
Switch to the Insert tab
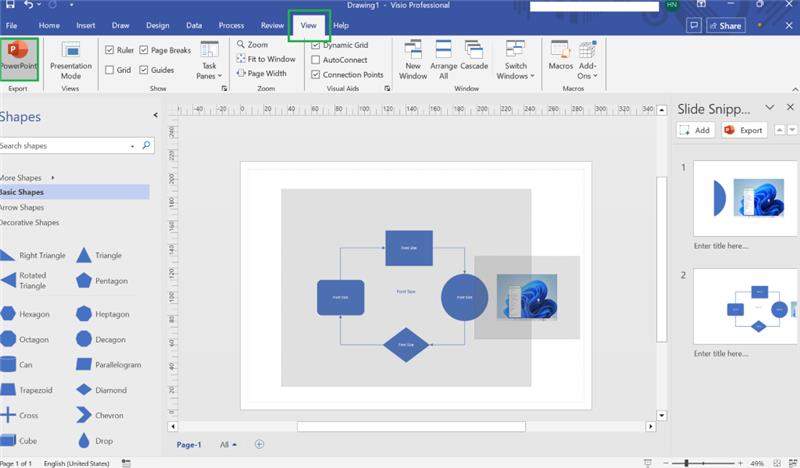[x=86, y=26]
